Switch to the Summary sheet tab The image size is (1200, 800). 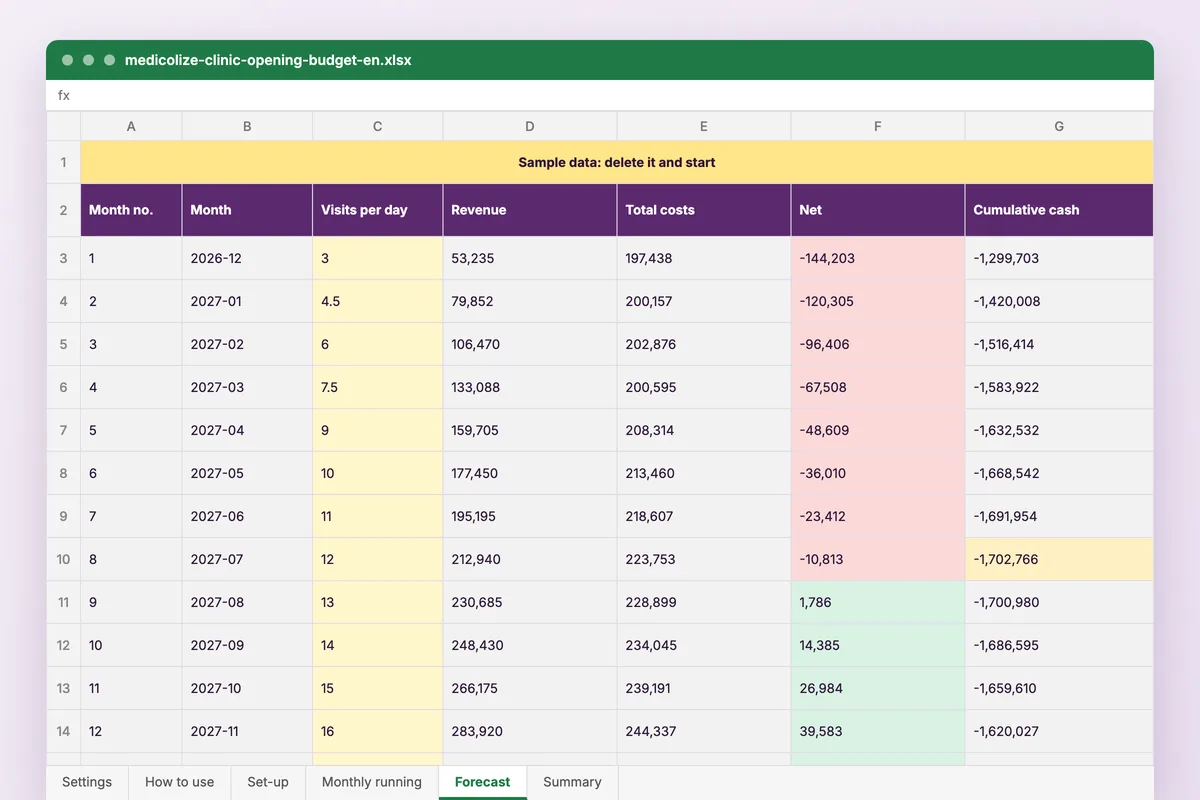[572, 782]
